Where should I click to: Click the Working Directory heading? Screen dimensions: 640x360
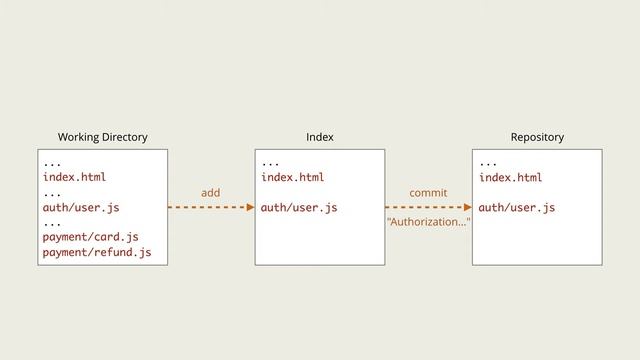(x=102, y=137)
